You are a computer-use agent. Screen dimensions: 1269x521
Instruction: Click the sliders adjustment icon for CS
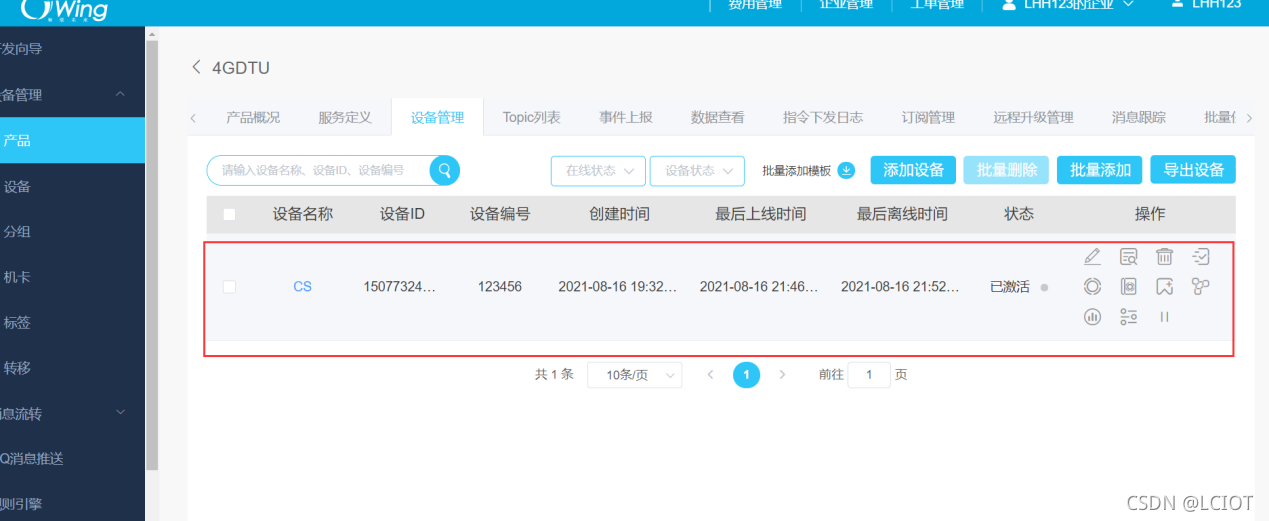(x=1128, y=317)
